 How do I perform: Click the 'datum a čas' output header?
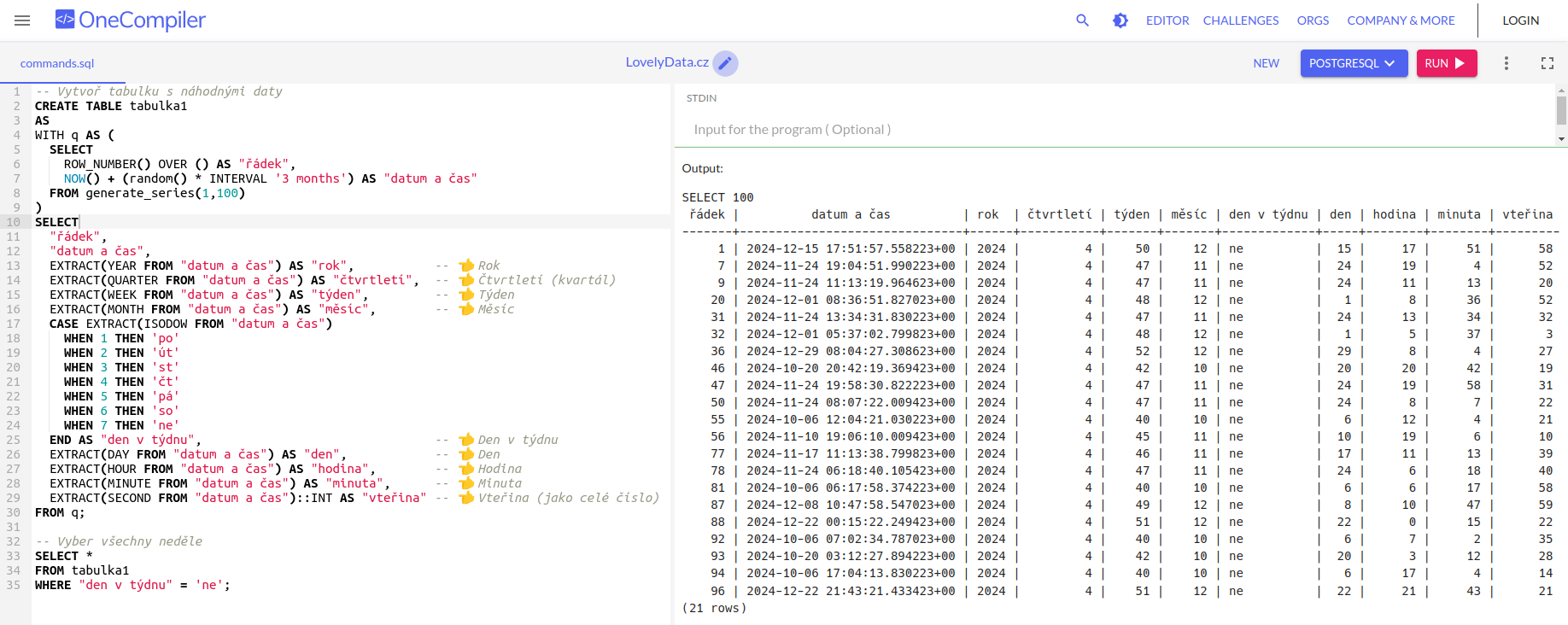[x=851, y=214]
